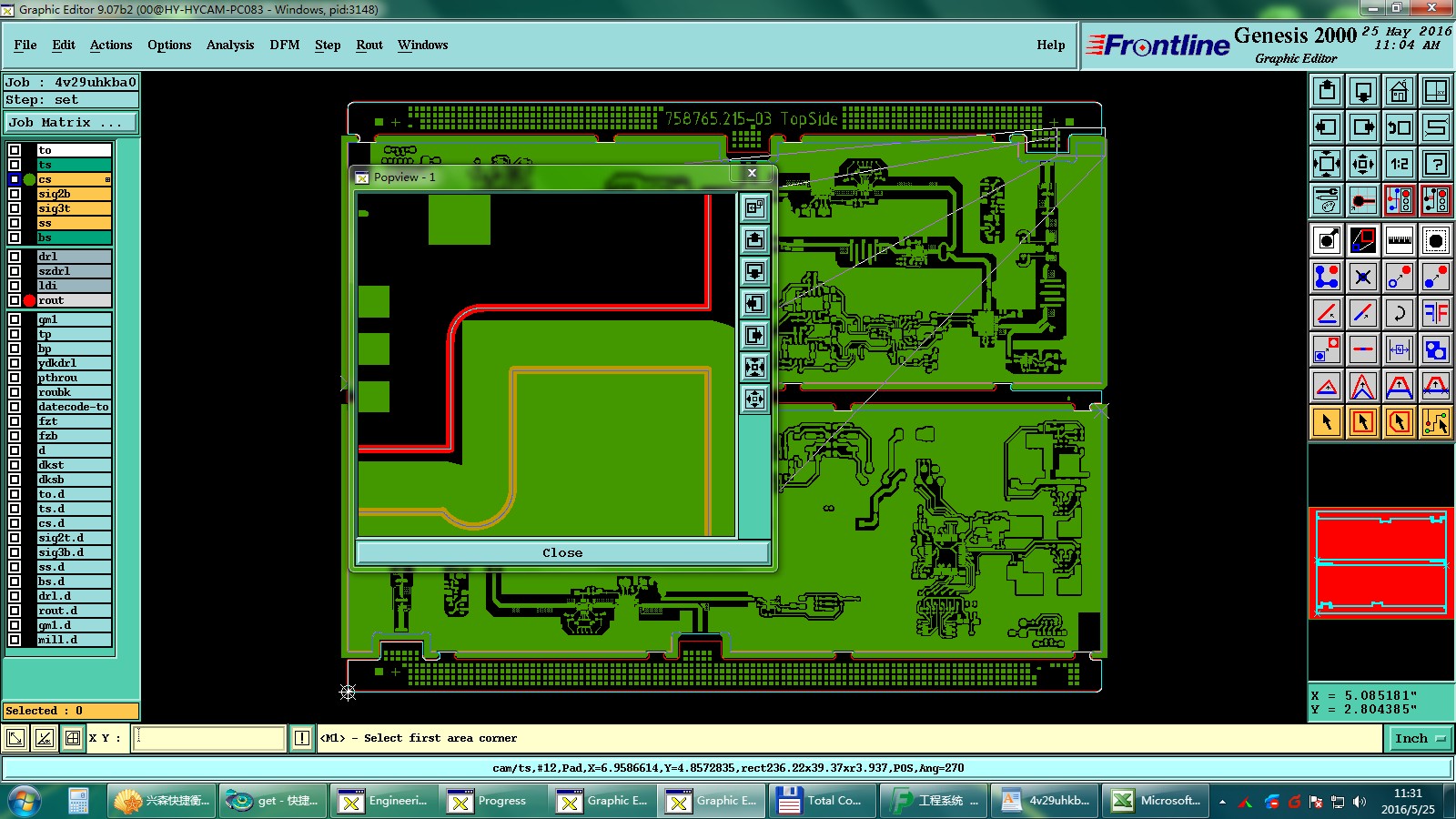1456x819 pixels.
Task: Toggle checkbox for layer to
Action: pos(15,150)
